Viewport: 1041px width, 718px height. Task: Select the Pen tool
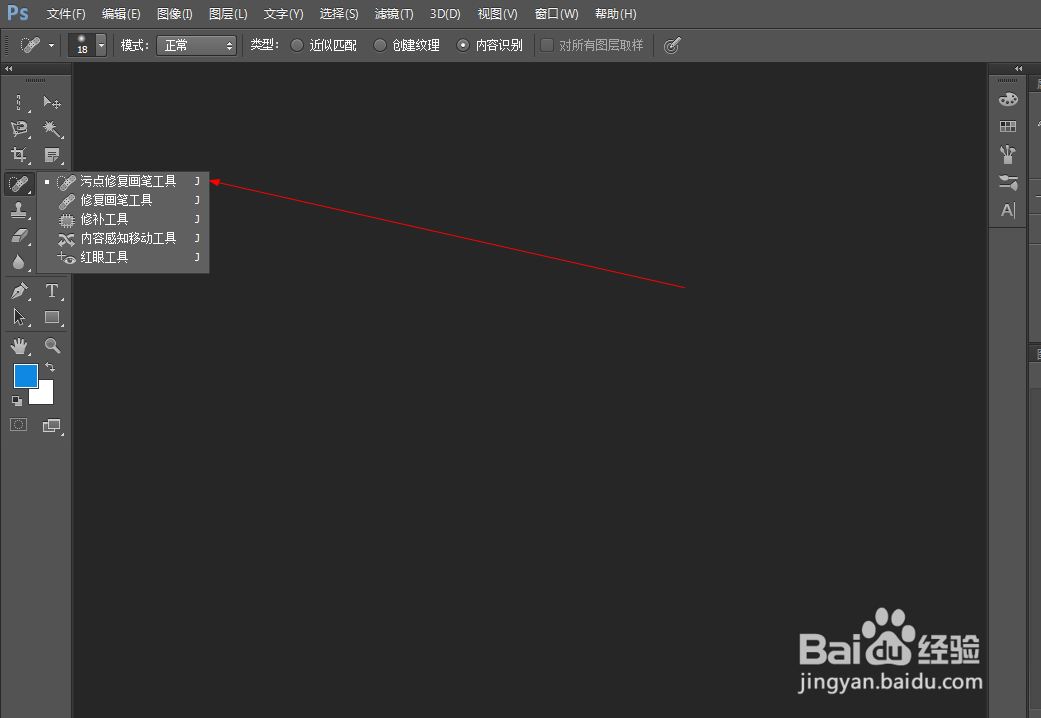click(x=19, y=290)
